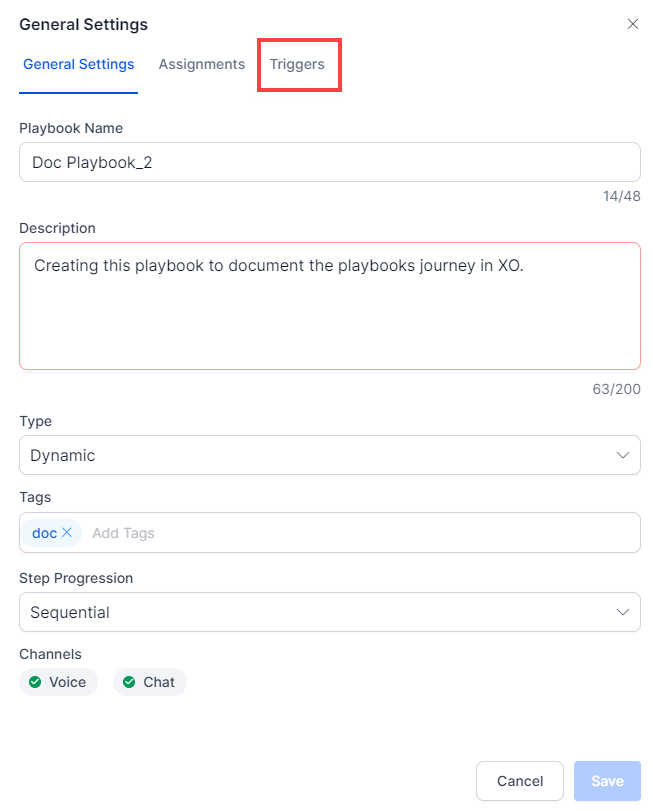Open the Type dropdown arrow
Screen dimensions: 653x811
[623, 455]
